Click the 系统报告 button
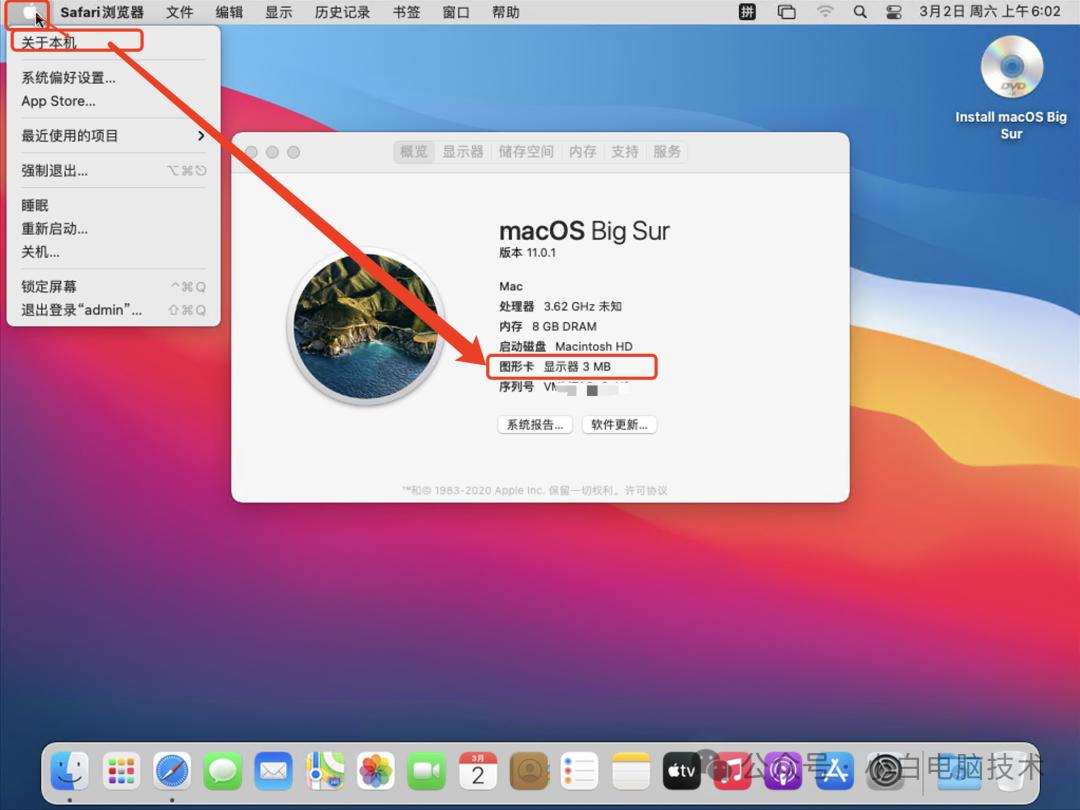 click(535, 424)
